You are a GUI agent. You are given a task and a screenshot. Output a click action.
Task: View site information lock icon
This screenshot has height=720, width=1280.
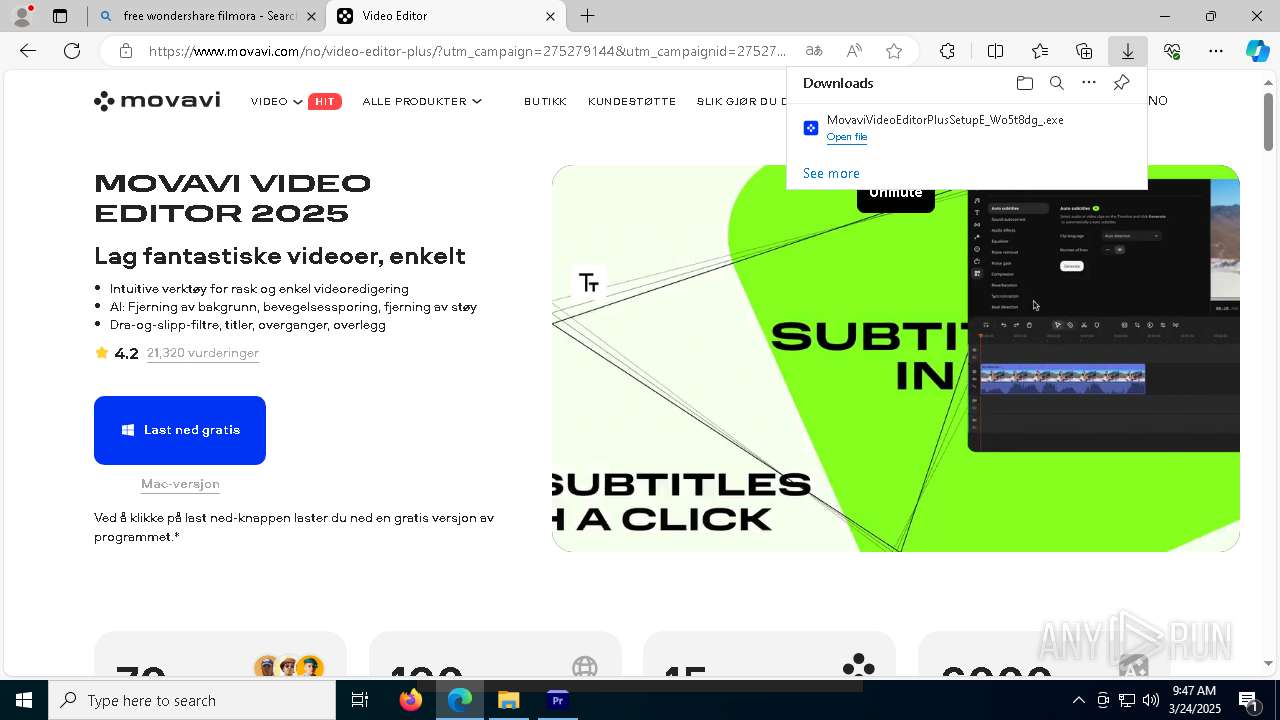tap(126, 51)
